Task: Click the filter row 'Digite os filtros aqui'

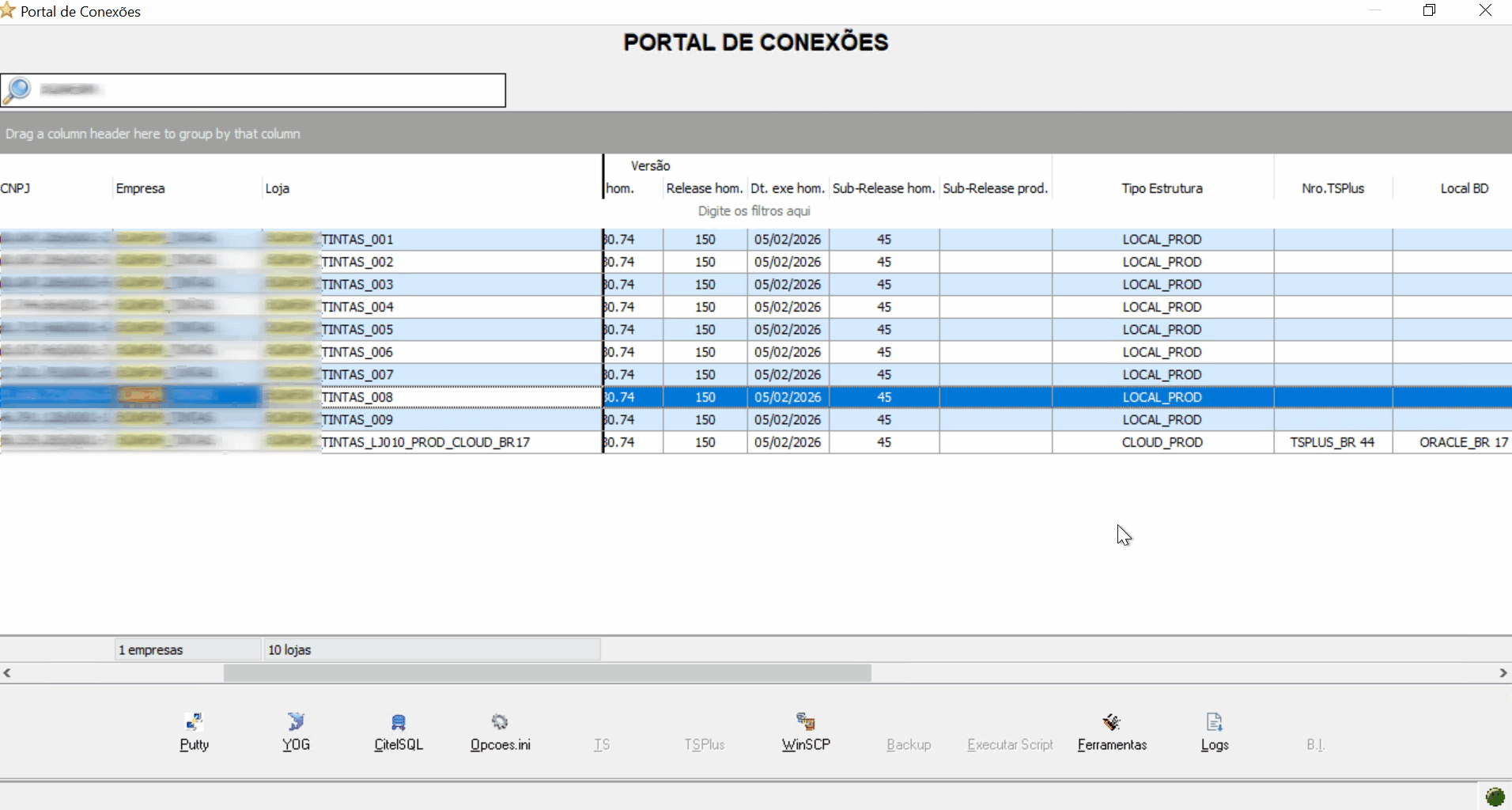Action: tap(754, 211)
